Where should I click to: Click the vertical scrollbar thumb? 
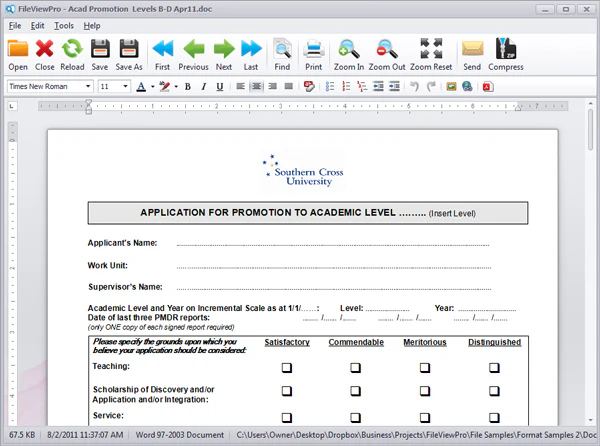pyautogui.click(x=590, y=130)
